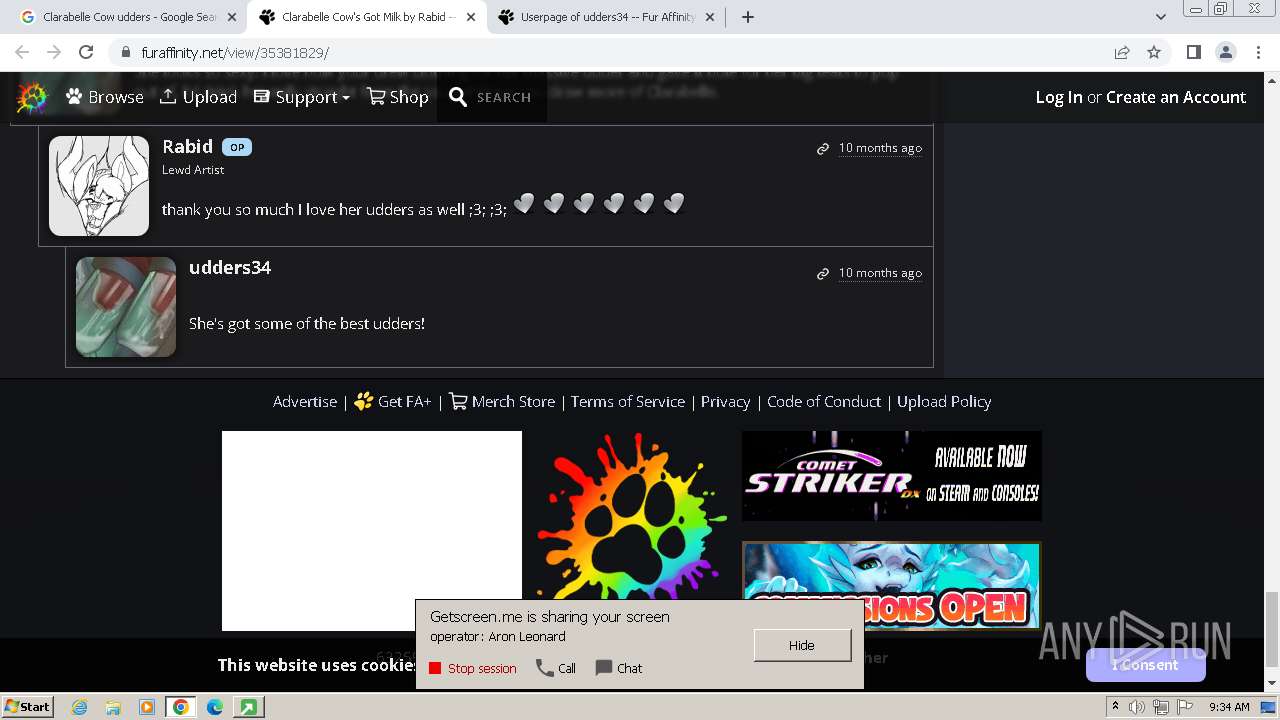This screenshot has height=720, width=1280.
Task: Open the green Getscreen taskbar icon
Action: 248,707
